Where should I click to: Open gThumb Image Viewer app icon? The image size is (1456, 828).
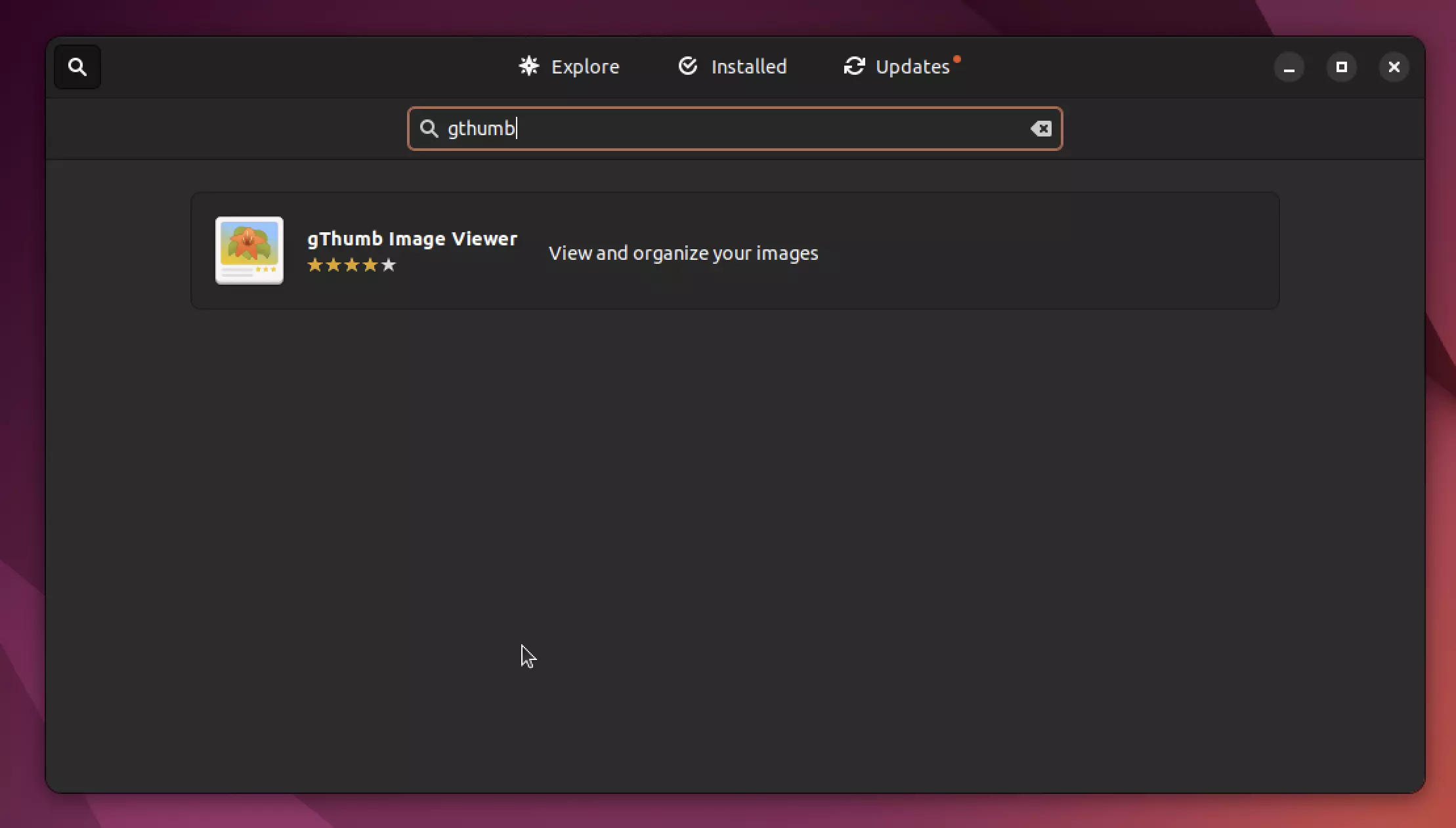coord(249,251)
